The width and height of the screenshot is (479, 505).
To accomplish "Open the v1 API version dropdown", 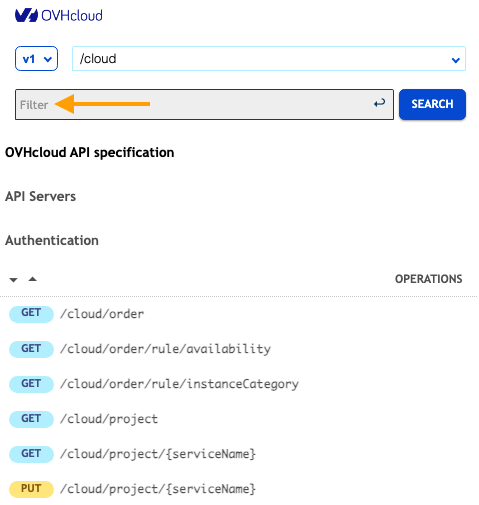I will 36,59.
